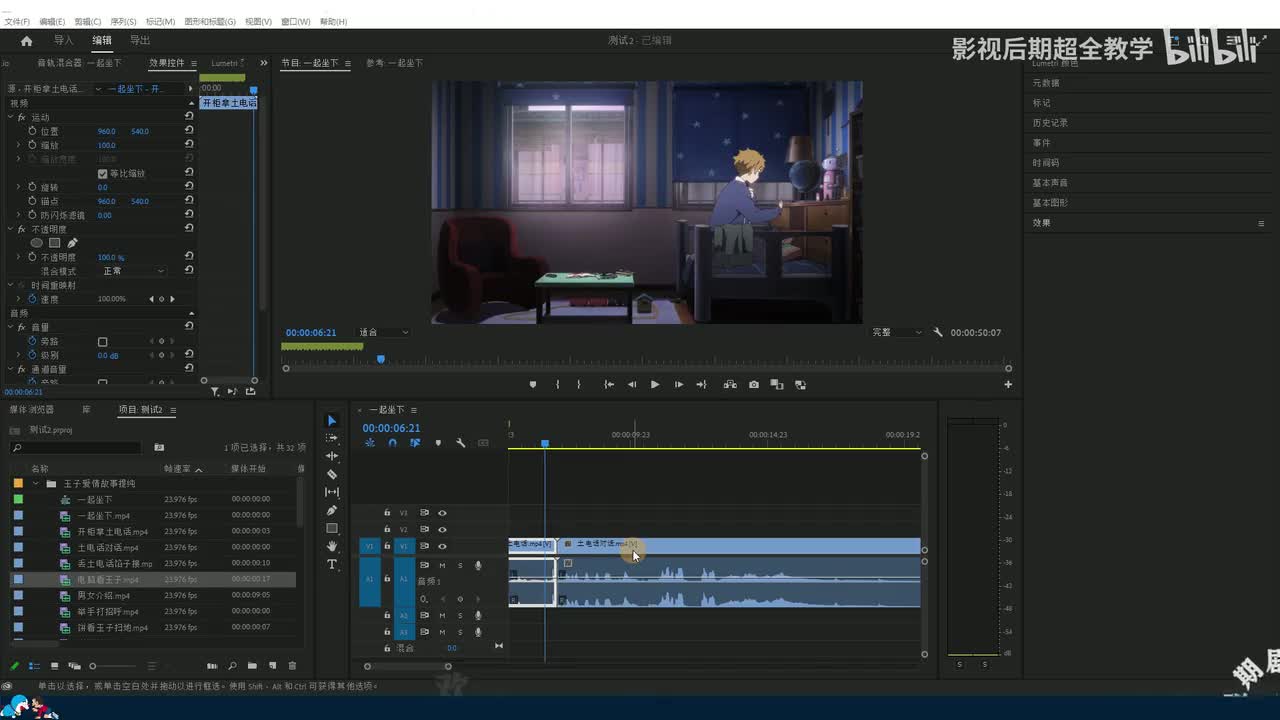The height and width of the screenshot is (720, 1280).
Task: Select the Selection arrow tool
Action: click(332, 421)
